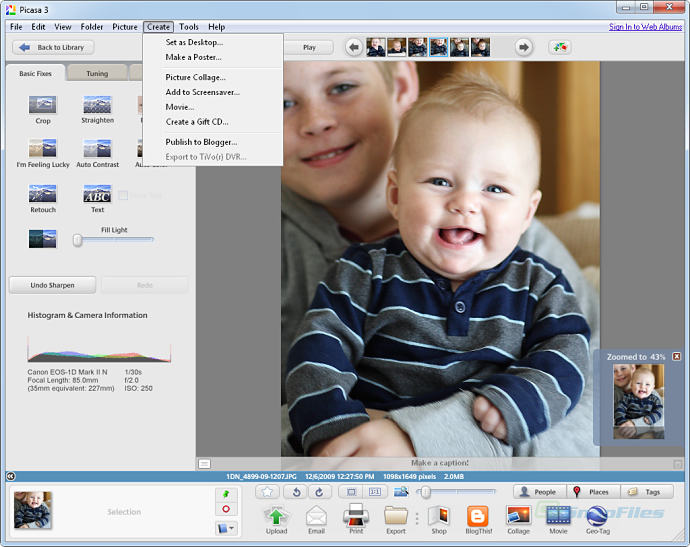The height and width of the screenshot is (547, 690).
Task: Click Undo Sharpen button
Action: click(52, 285)
